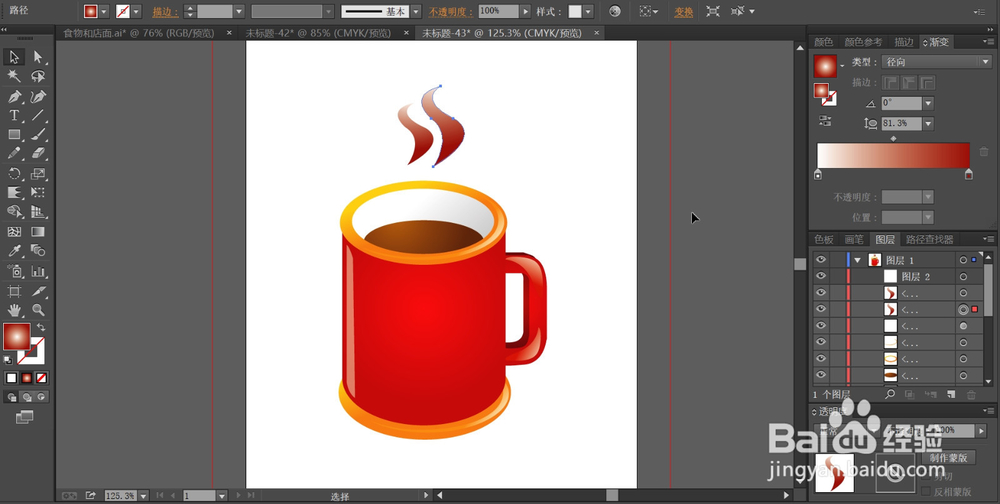
Task: Switch to the 路径查找器 panel tab
Action: point(929,239)
